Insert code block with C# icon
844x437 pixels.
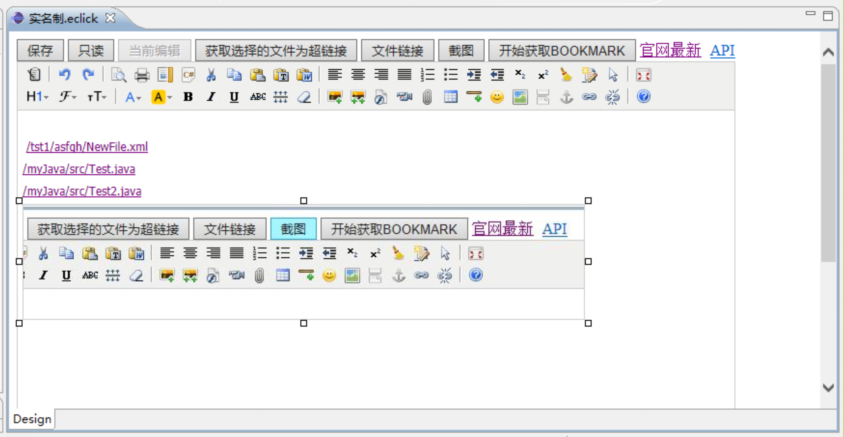pos(188,75)
